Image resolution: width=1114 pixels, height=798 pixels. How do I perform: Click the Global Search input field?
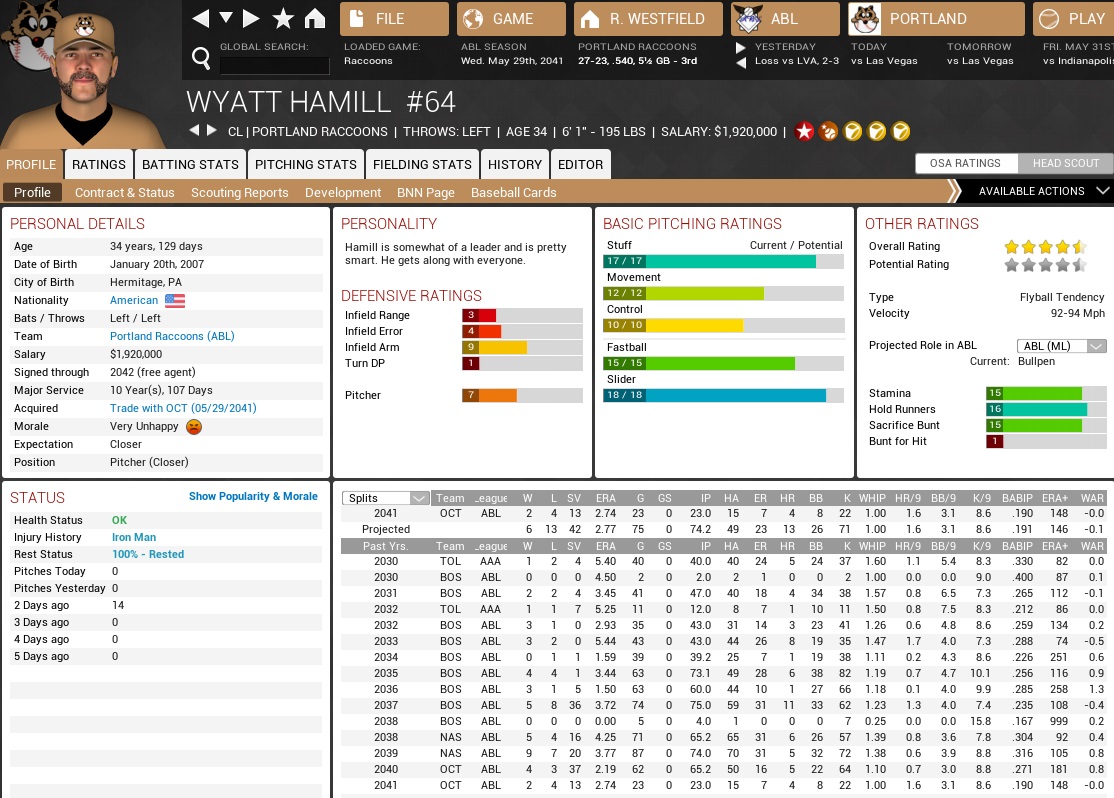[x=274, y=66]
